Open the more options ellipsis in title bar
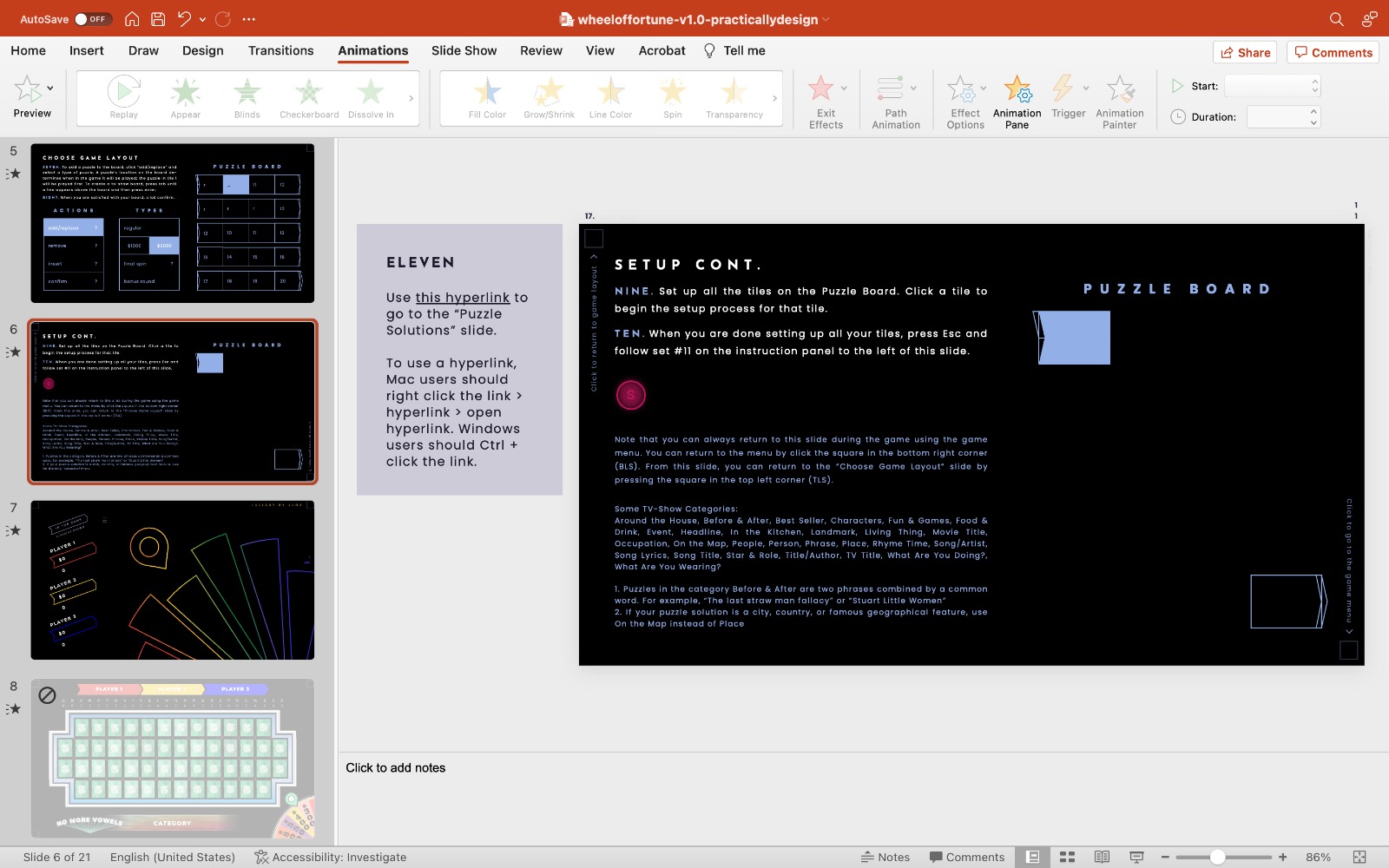This screenshot has width=1389, height=868. pos(249,19)
